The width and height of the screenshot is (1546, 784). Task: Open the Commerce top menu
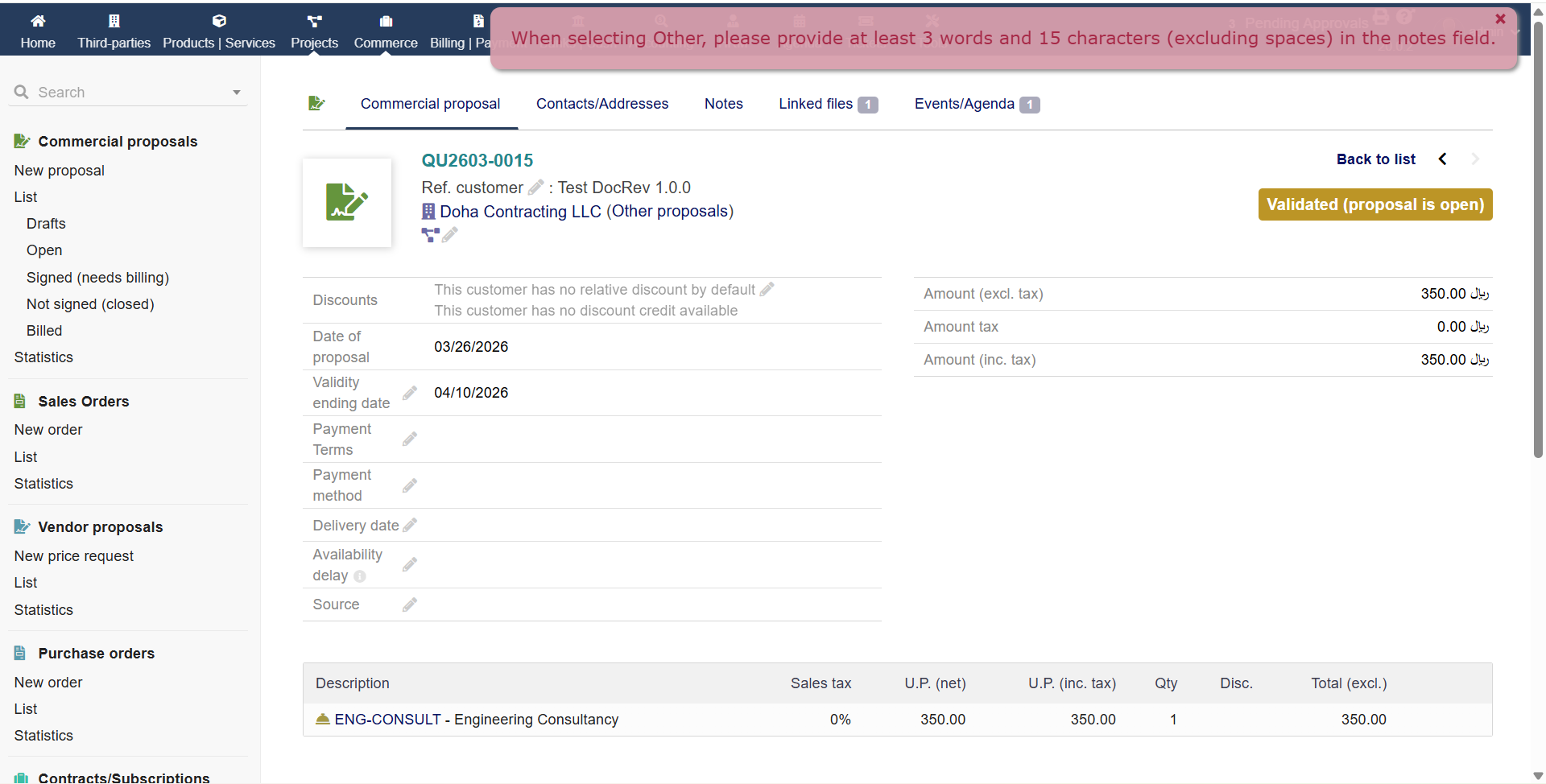coord(386,31)
